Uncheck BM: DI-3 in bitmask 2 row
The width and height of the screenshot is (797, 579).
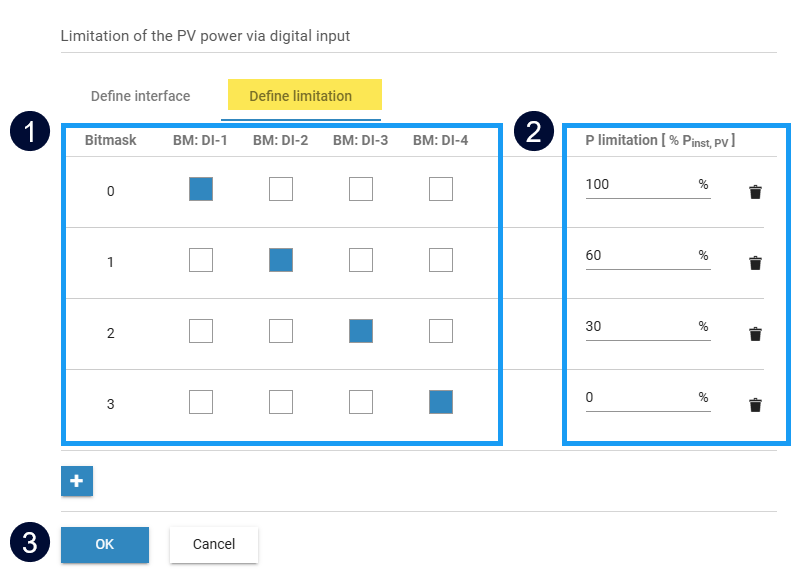point(361,331)
